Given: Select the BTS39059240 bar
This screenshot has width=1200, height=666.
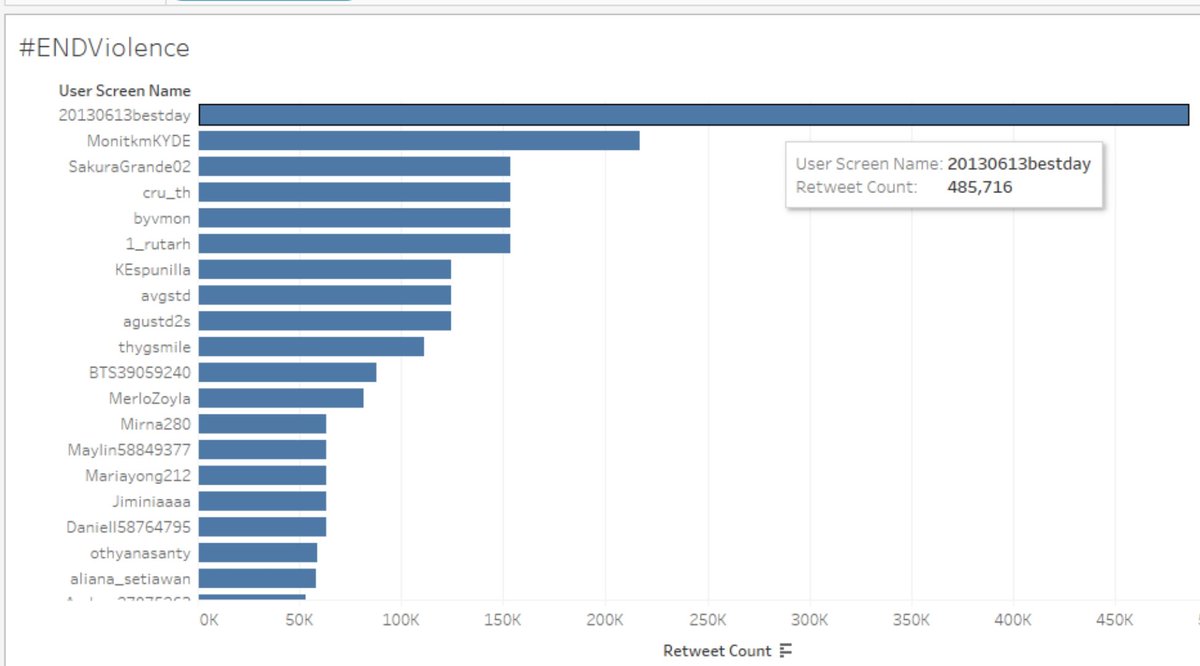Looking at the screenshot, I should (288, 372).
